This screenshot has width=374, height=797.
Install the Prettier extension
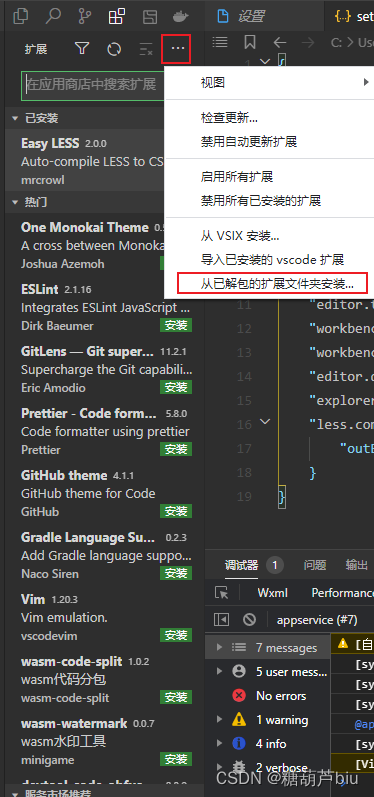click(x=176, y=449)
